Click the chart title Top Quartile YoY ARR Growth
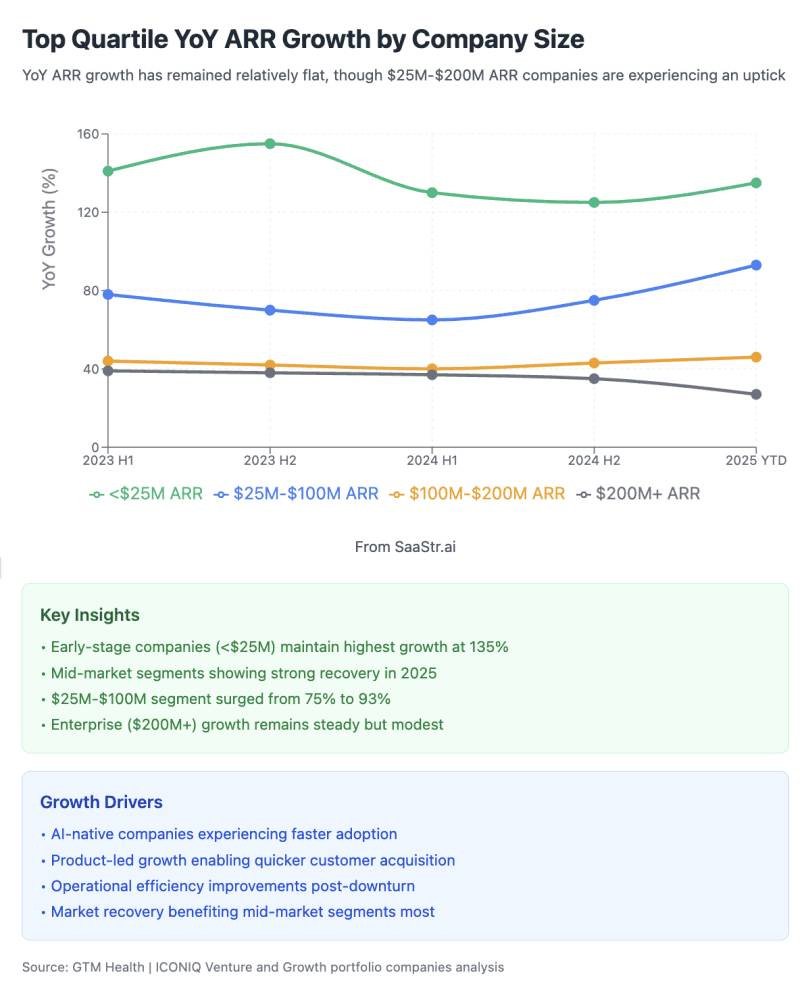804x1000 pixels. tap(303, 39)
